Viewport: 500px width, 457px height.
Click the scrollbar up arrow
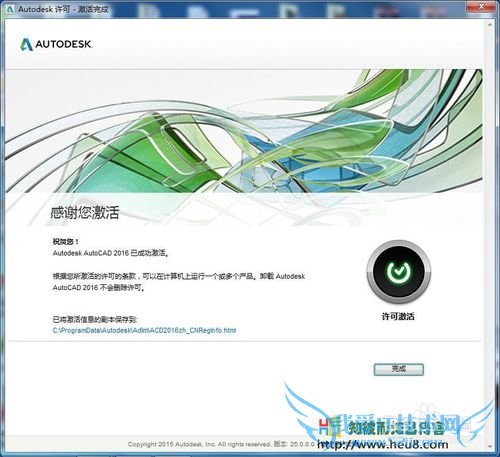[x=490, y=25]
